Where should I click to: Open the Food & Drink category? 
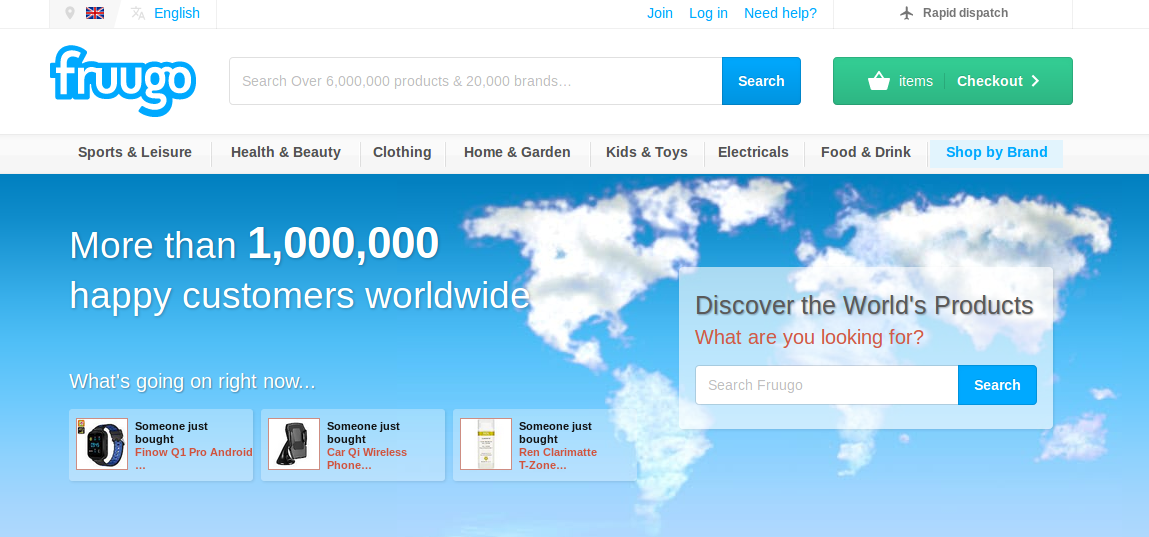865,152
